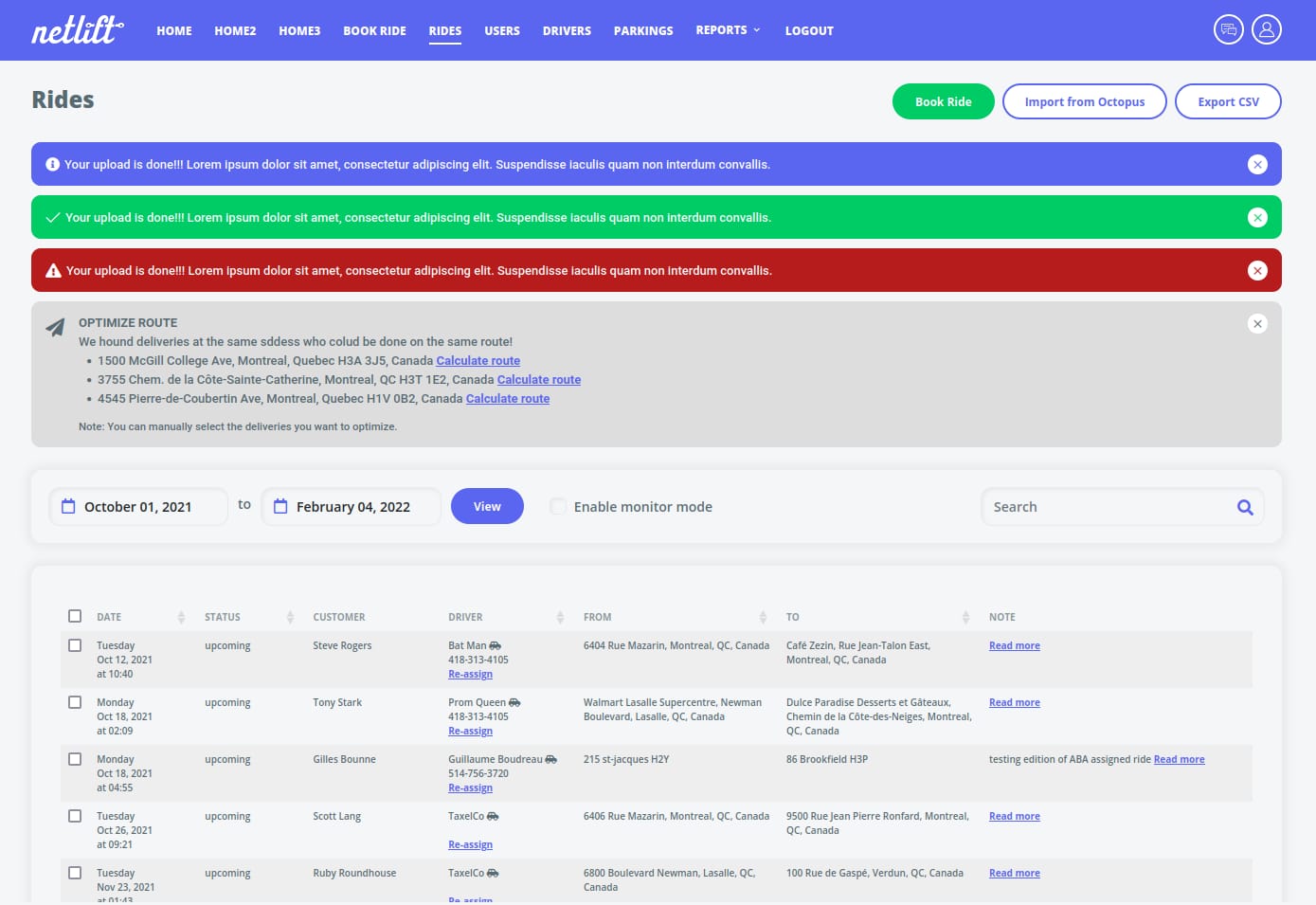Open the Parkings nav item
The height and width of the screenshot is (905, 1316).
[x=643, y=31]
